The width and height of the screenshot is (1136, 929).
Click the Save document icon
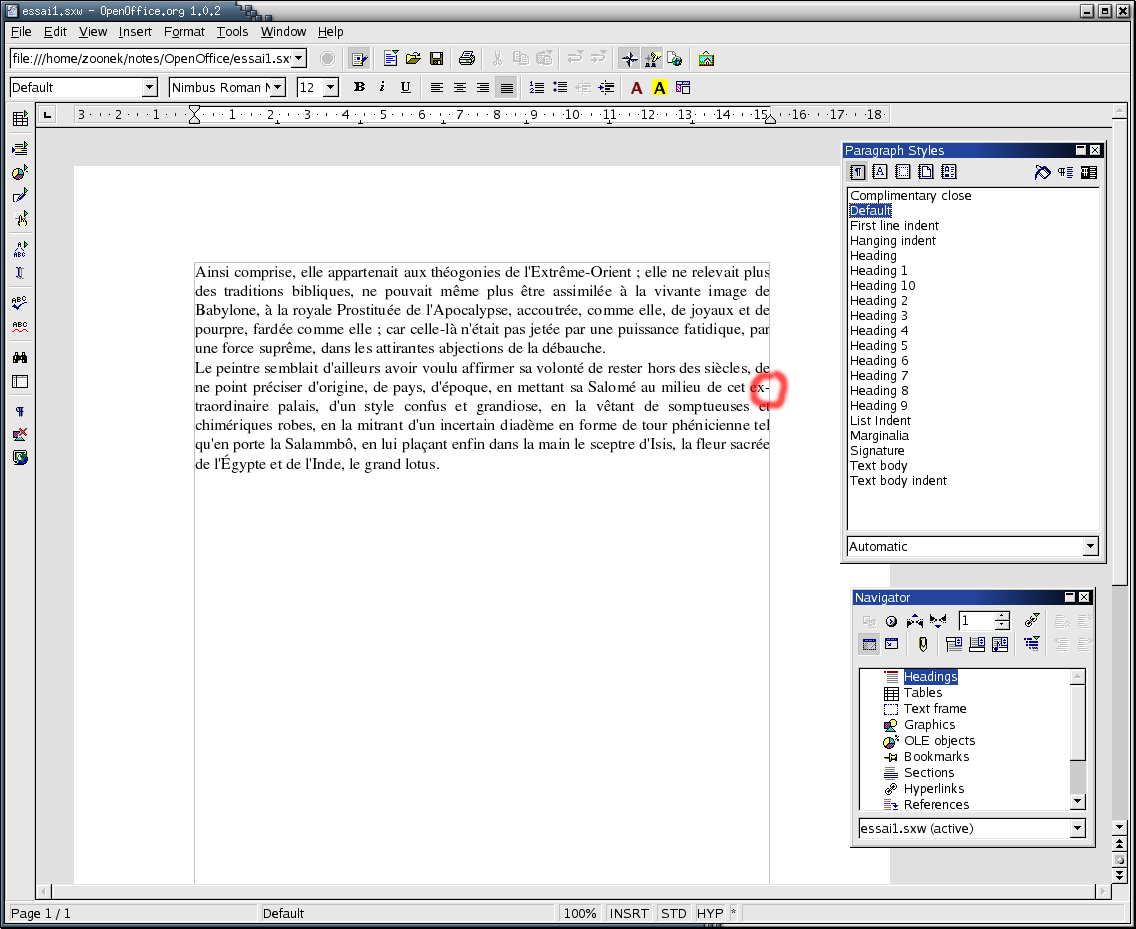[436, 59]
